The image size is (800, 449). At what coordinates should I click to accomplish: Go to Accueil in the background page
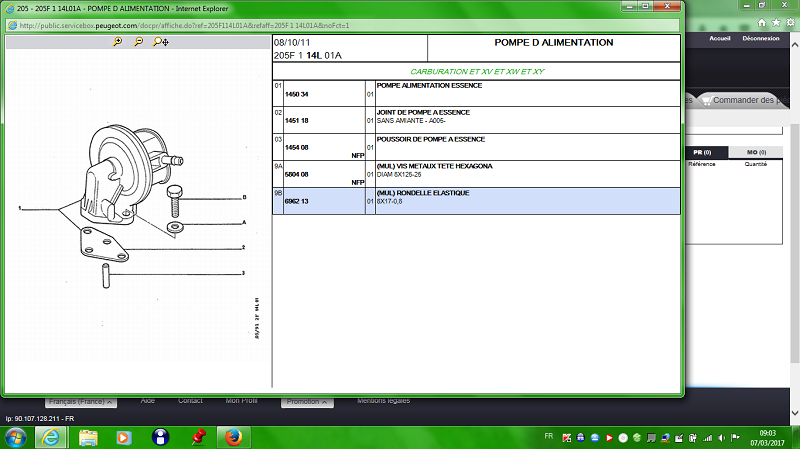[x=719, y=38]
